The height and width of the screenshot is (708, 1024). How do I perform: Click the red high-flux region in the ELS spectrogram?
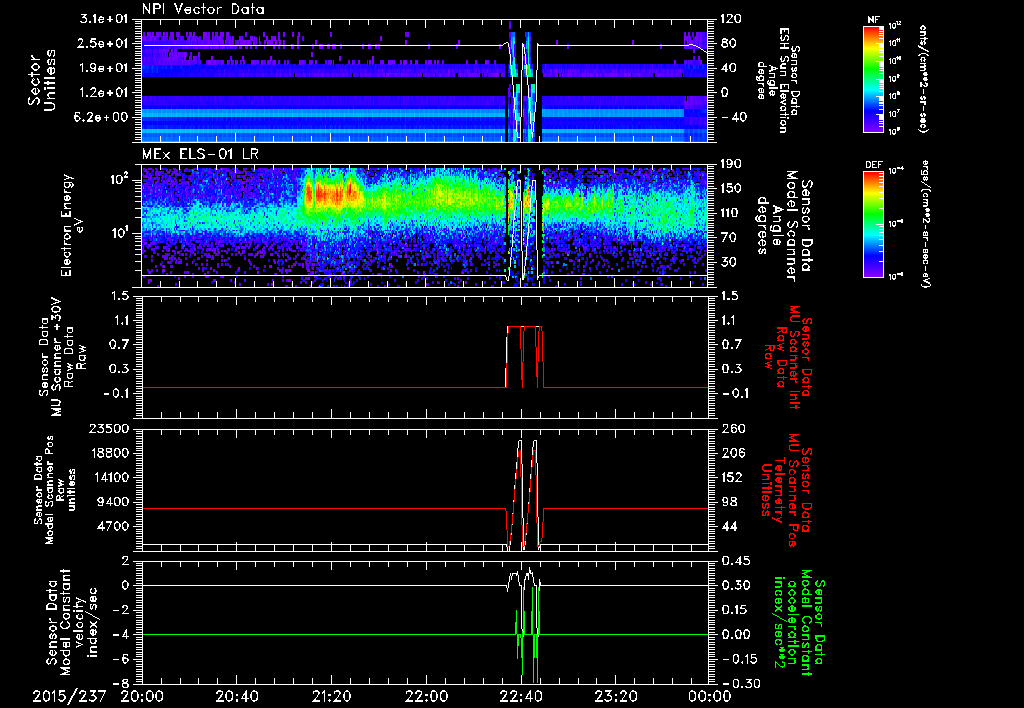pyautogui.click(x=330, y=195)
